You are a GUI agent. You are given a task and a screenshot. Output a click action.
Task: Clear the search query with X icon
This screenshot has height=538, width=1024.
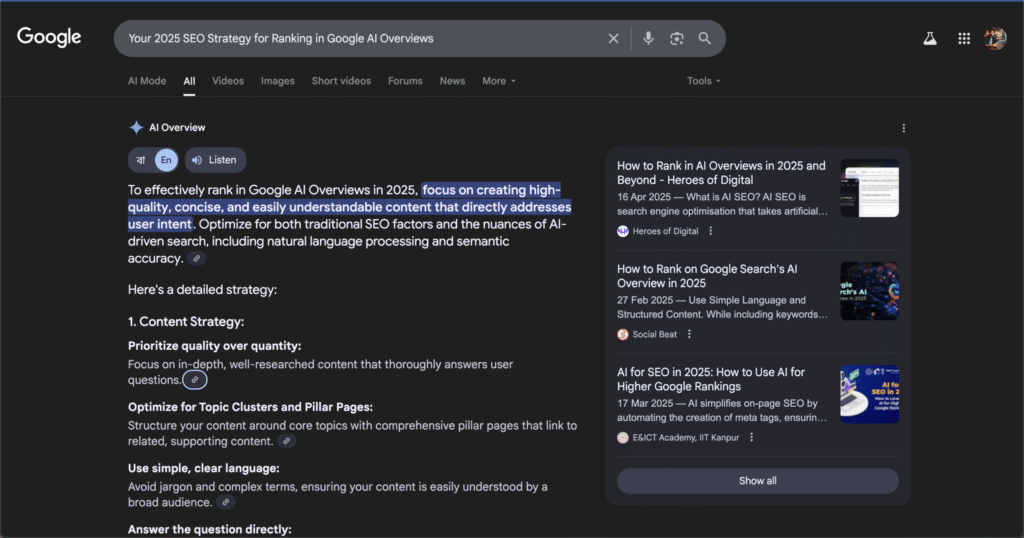coord(613,39)
